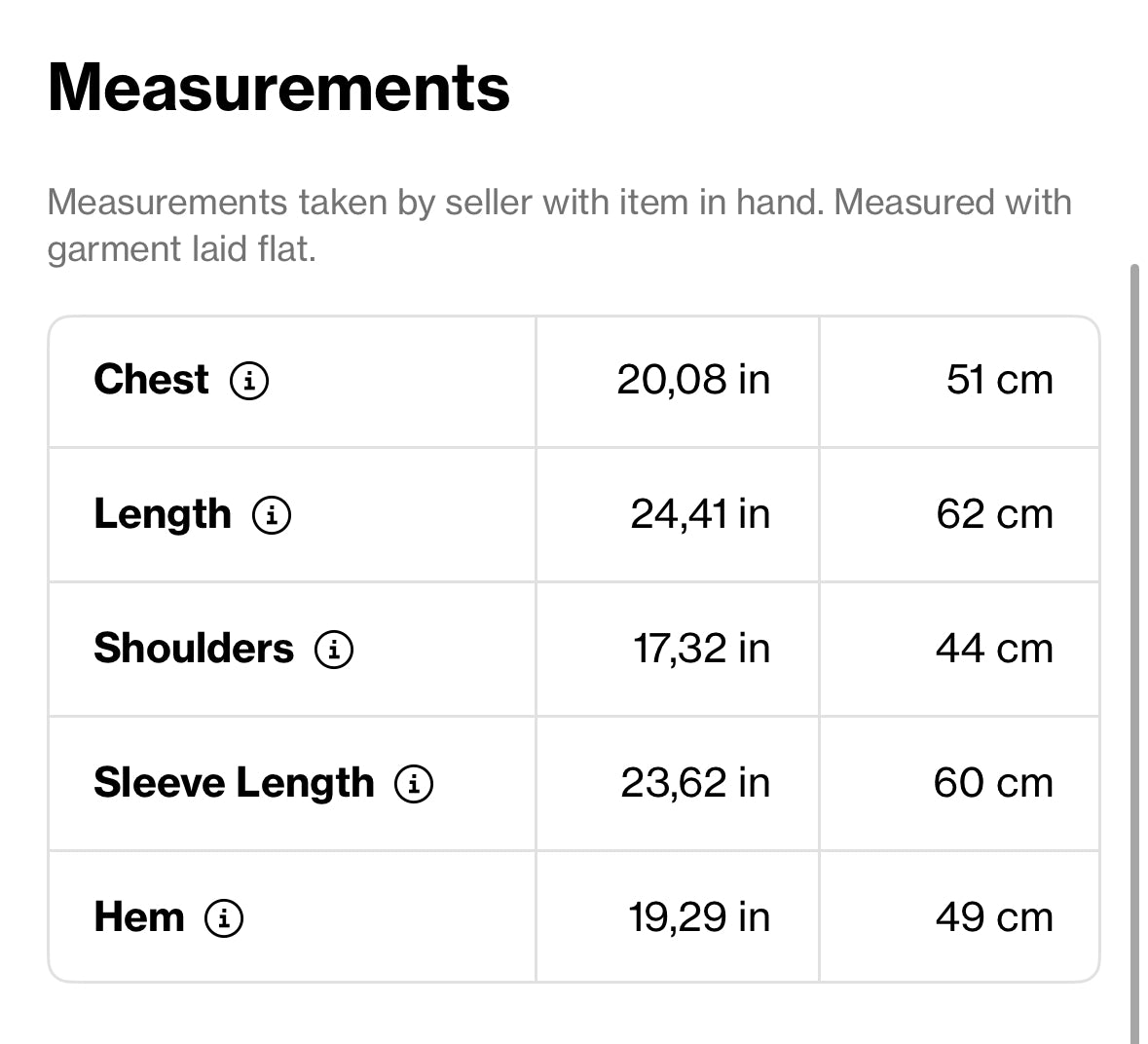Select the Length label
This screenshot has height=1044, width=1148.
click(163, 514)
